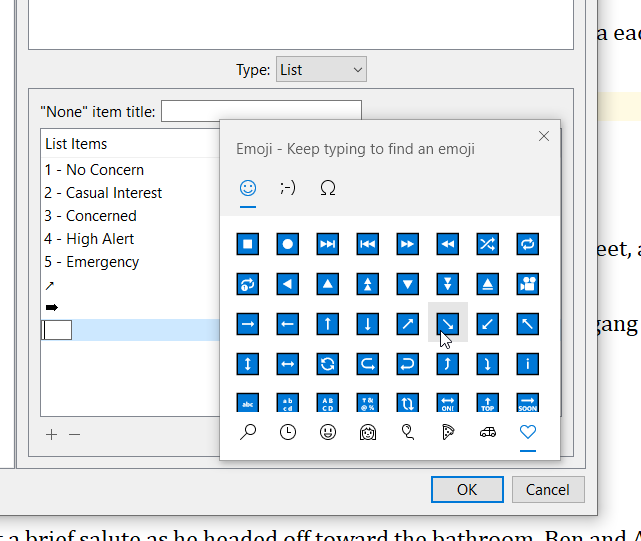641x541 pixels.
Task: Insert the lowercase 'abcd' input emoji
Action: click(287, 402)
